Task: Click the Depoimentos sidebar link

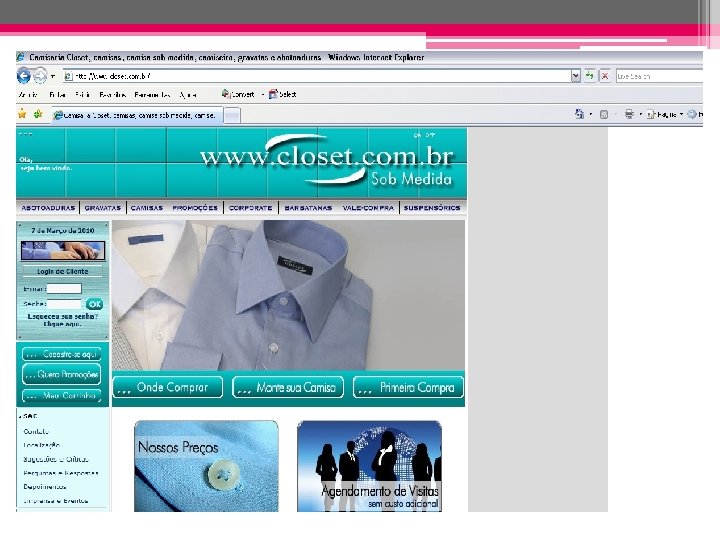Action: [x=45, y=487]
